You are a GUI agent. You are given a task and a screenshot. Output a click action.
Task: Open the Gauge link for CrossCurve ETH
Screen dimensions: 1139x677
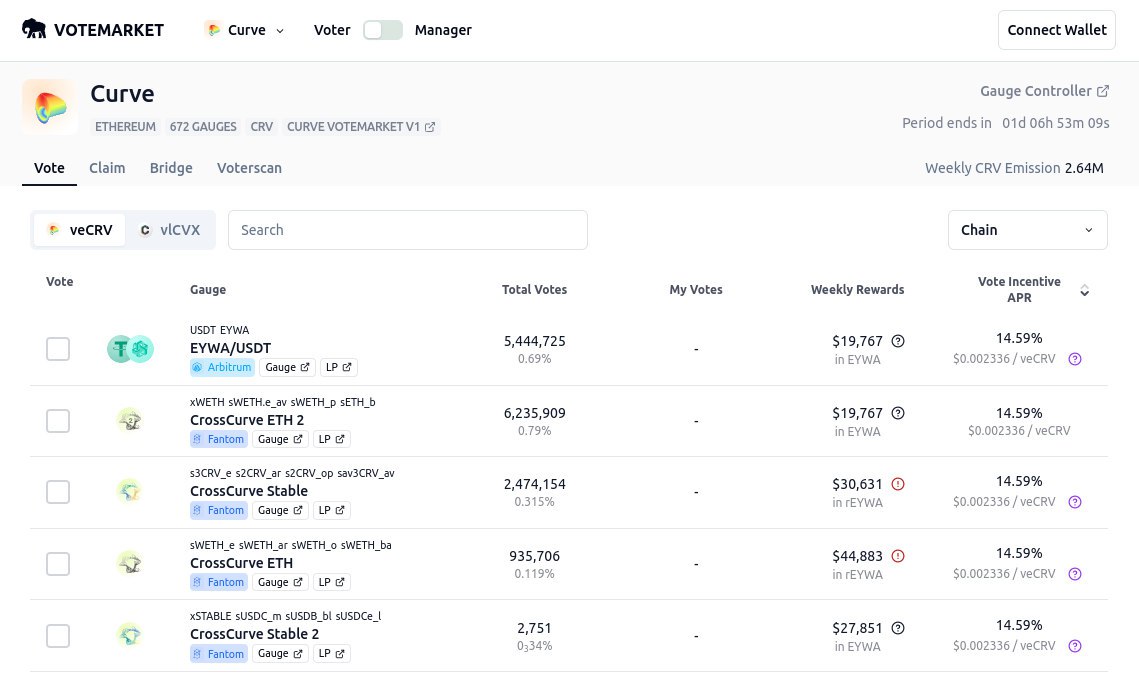point(280,582)
